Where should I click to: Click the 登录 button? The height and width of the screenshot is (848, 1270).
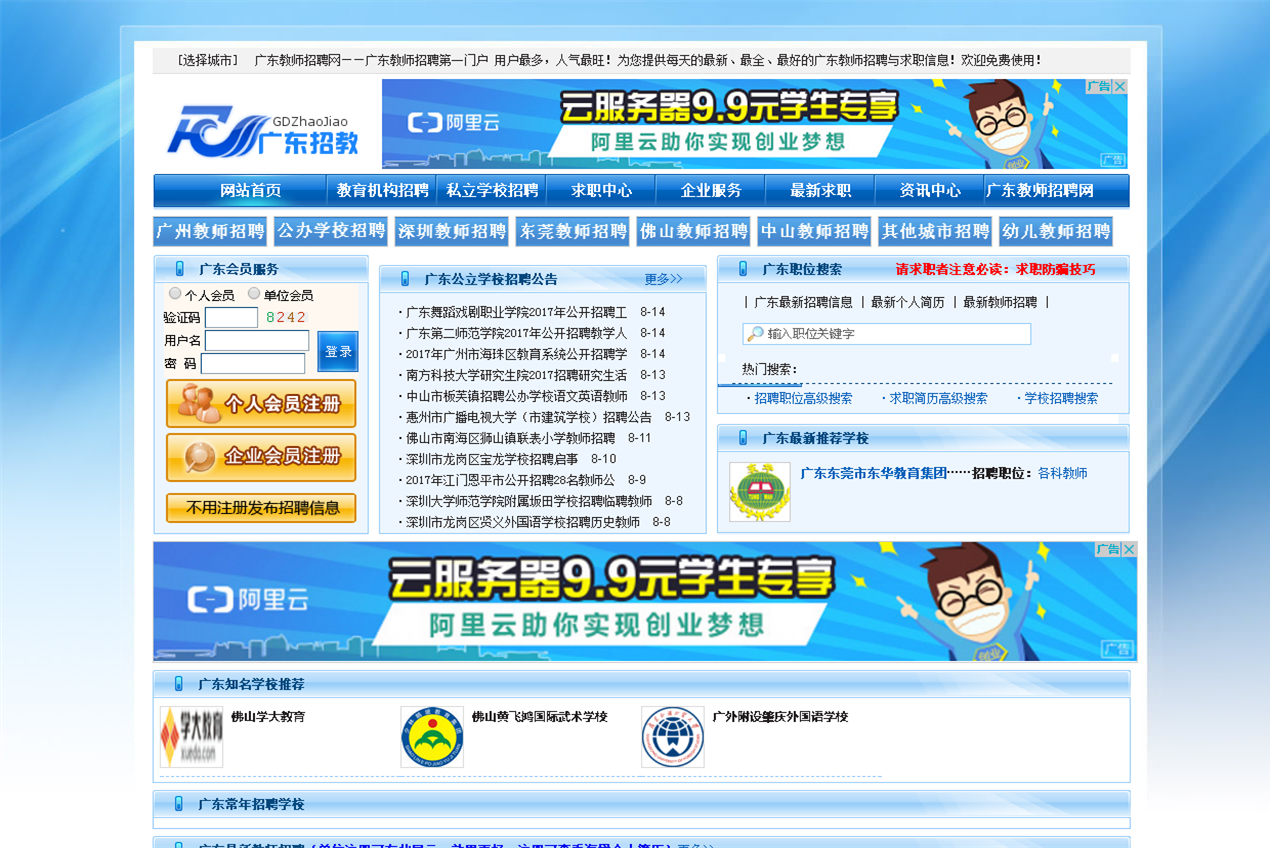338,352
